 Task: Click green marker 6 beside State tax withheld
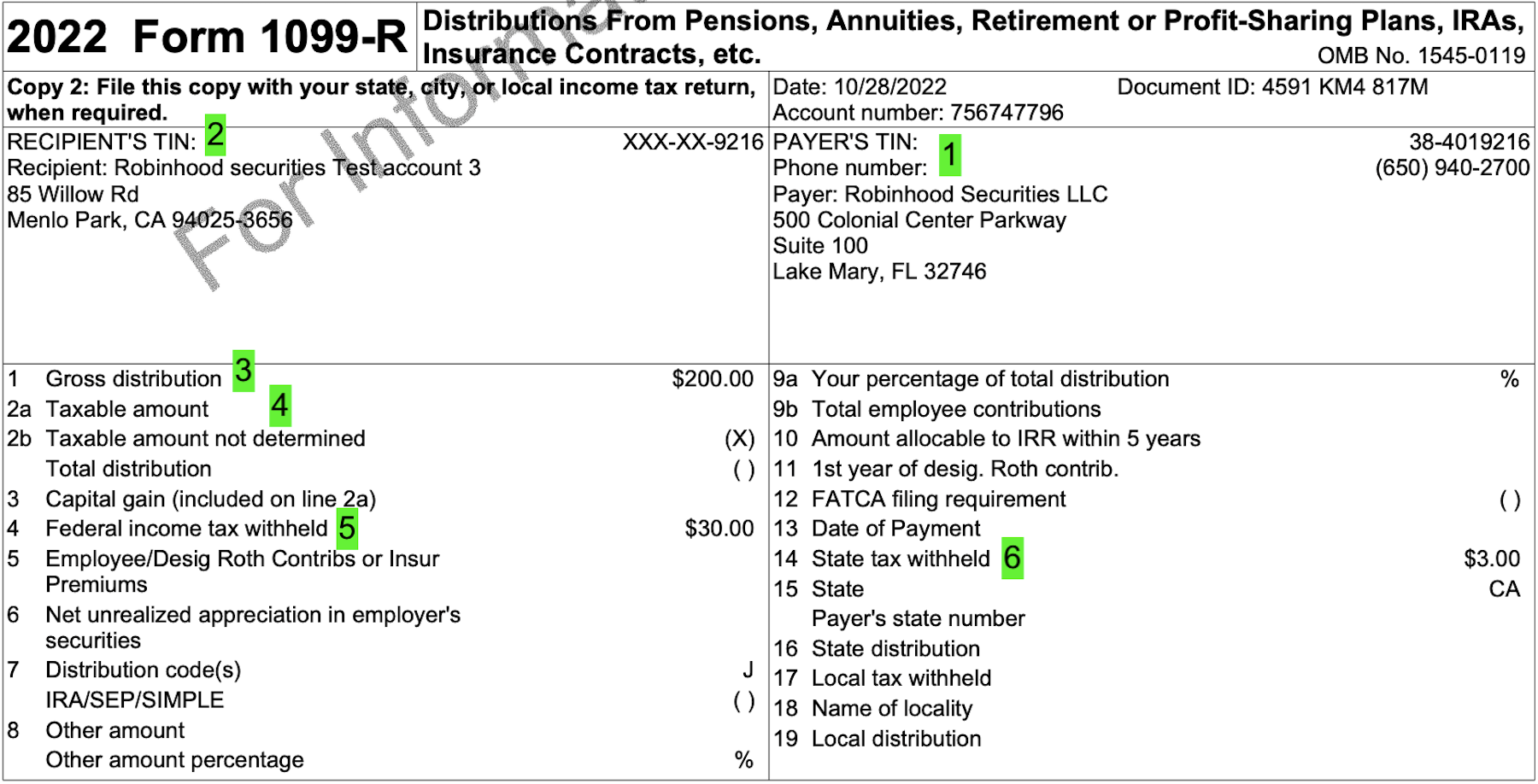pos(1013,559)
